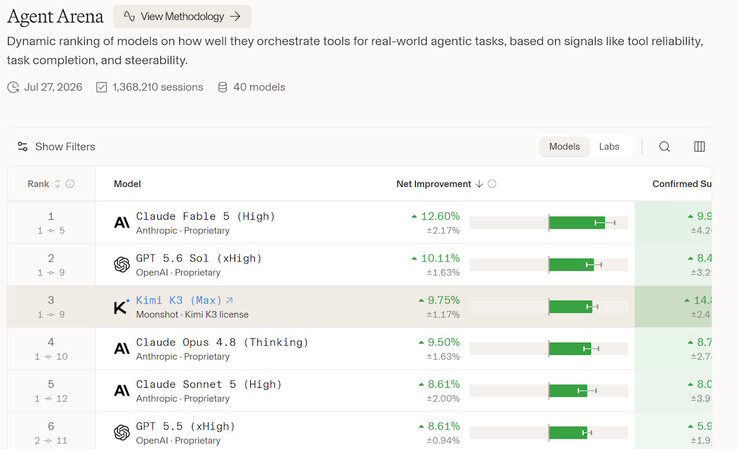738x449 pixels.
Task: Open the leaderboard search icon
Action: 665,147
